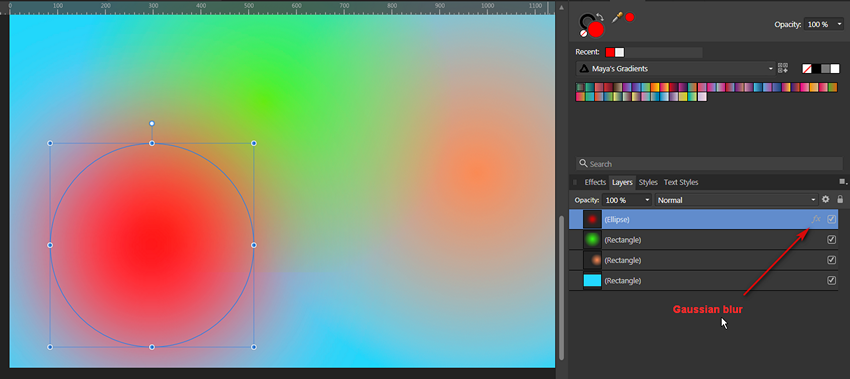Switch to the Layers tab
The image size is (850, 379).
tap(622, 182)
